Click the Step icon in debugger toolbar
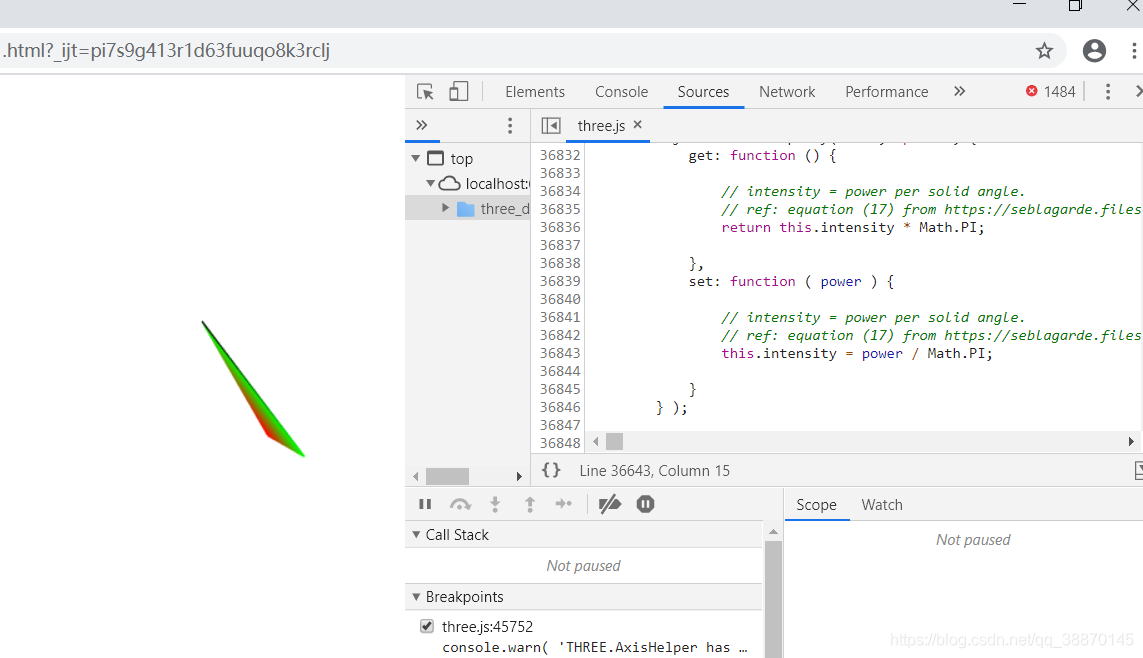Viewport: 1143px width, 658px height. point(563,504)
